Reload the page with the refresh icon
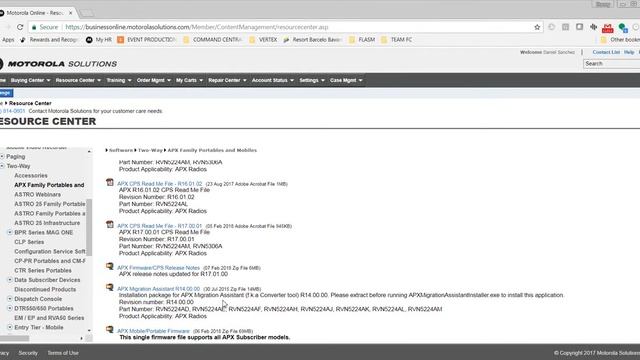The height and width of the screenshot is (360, 640). (20, 27)
